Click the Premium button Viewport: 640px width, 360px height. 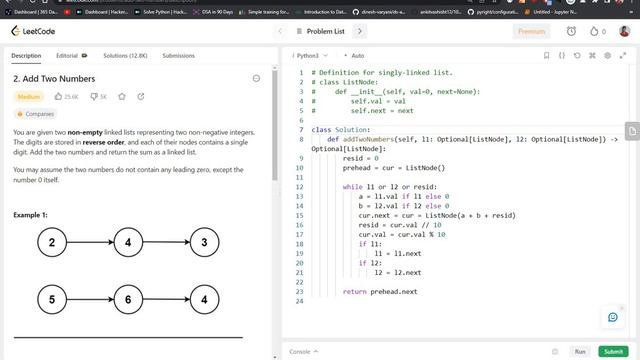point(531,31)
